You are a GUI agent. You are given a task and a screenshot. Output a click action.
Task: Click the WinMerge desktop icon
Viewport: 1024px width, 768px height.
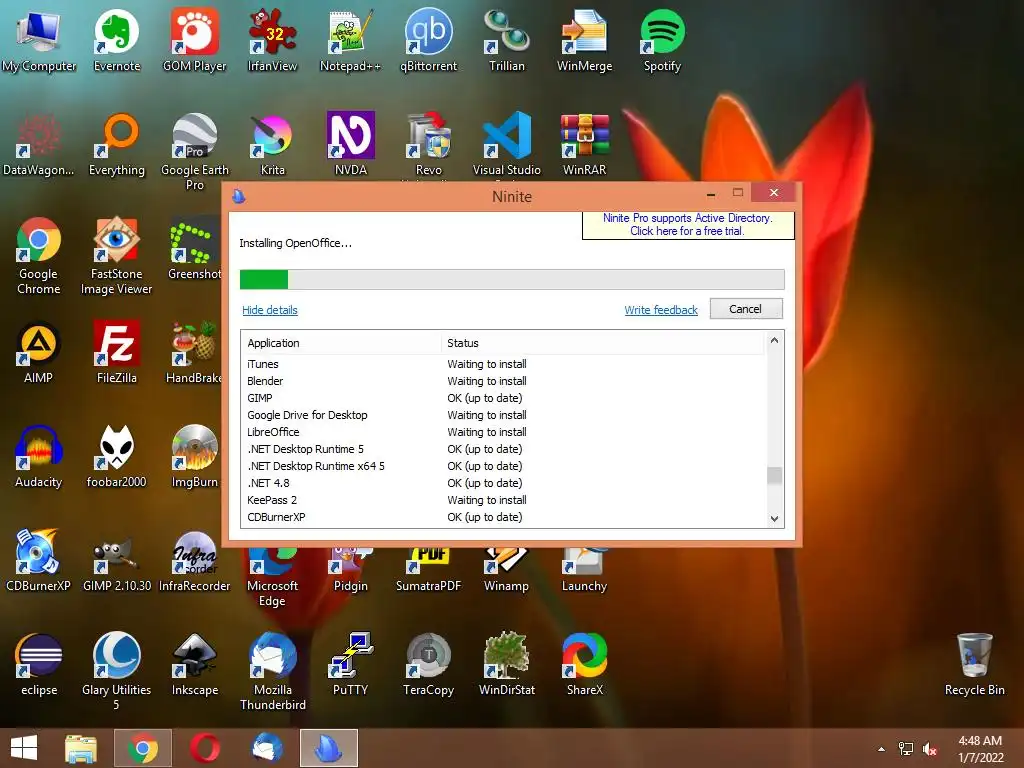click(584, 40)
